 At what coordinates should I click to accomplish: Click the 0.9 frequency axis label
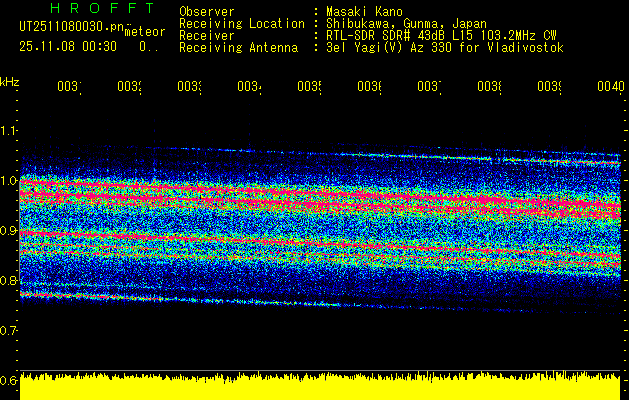click(9, 231)
